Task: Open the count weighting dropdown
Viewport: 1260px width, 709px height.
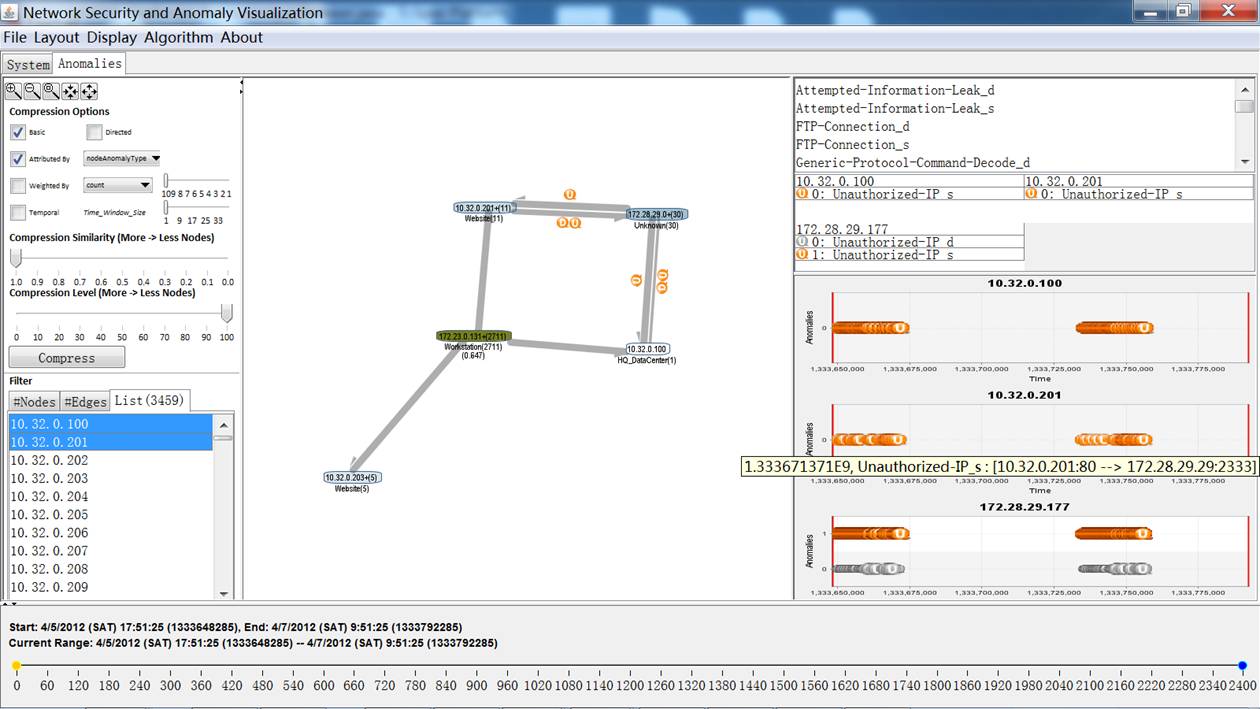Action: (x=118, y=185)
